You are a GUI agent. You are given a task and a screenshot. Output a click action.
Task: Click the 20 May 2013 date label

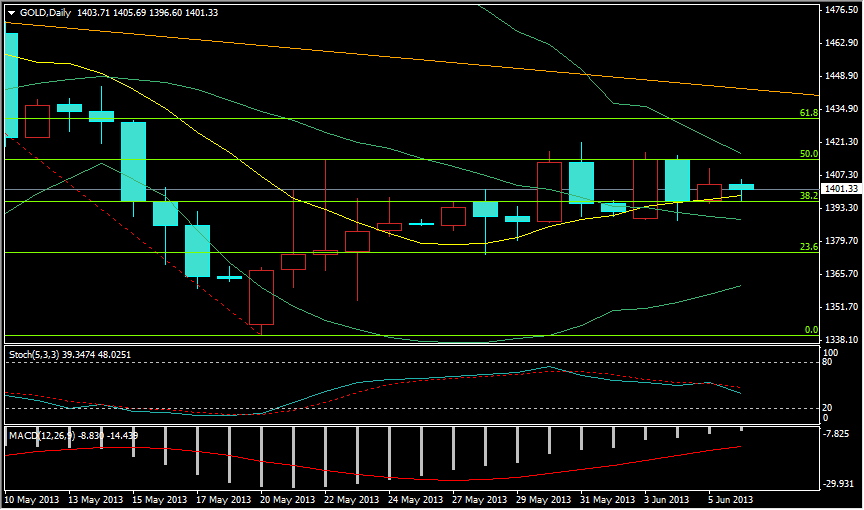pyautogui.click(x=287, y=500)
